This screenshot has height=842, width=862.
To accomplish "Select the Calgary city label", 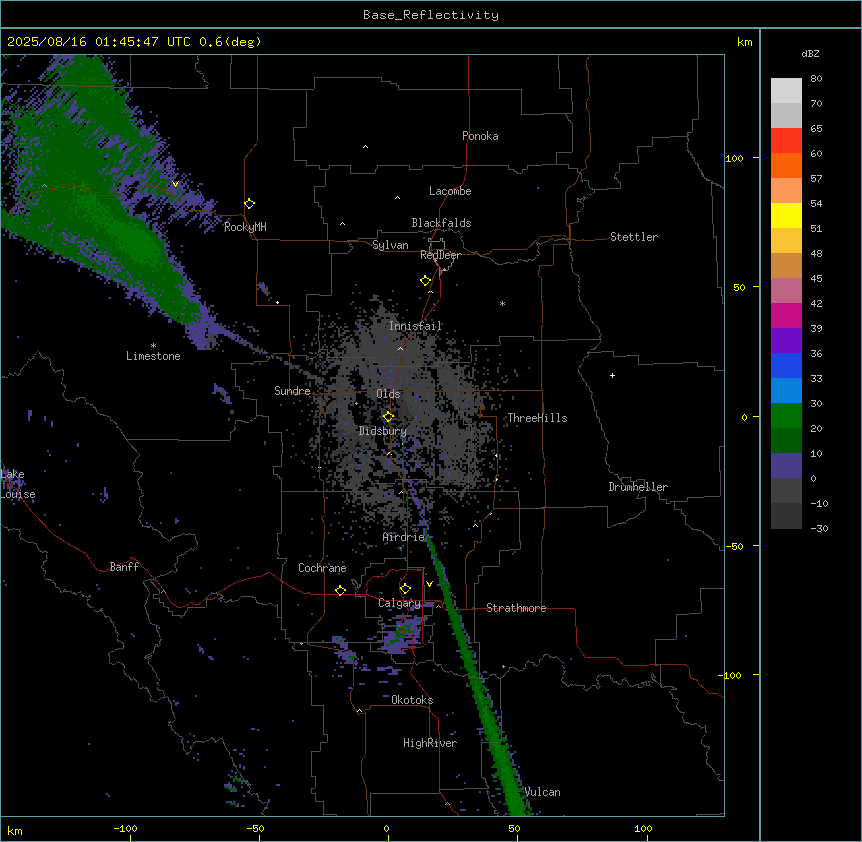I will (399, 603).
